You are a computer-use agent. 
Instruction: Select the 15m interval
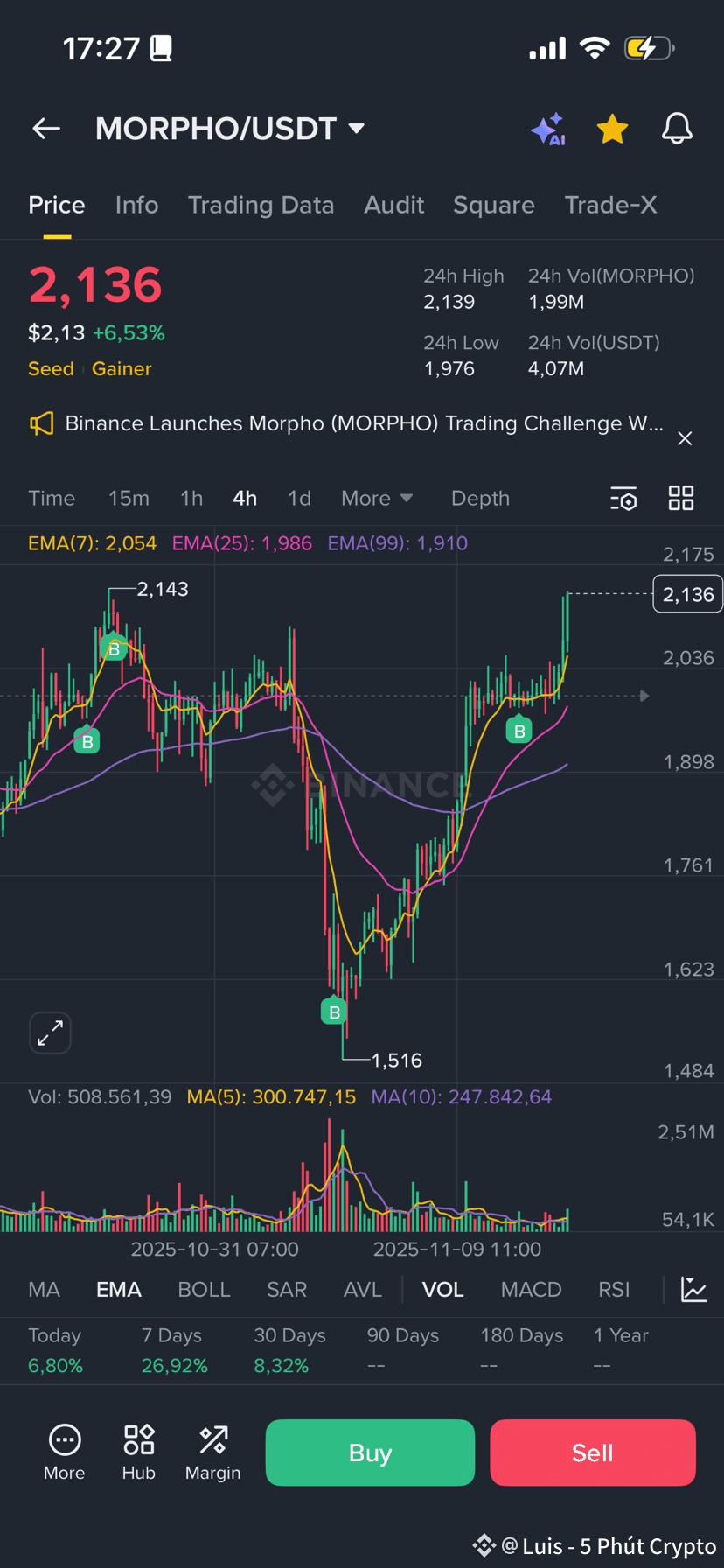(x=129, y=499)
